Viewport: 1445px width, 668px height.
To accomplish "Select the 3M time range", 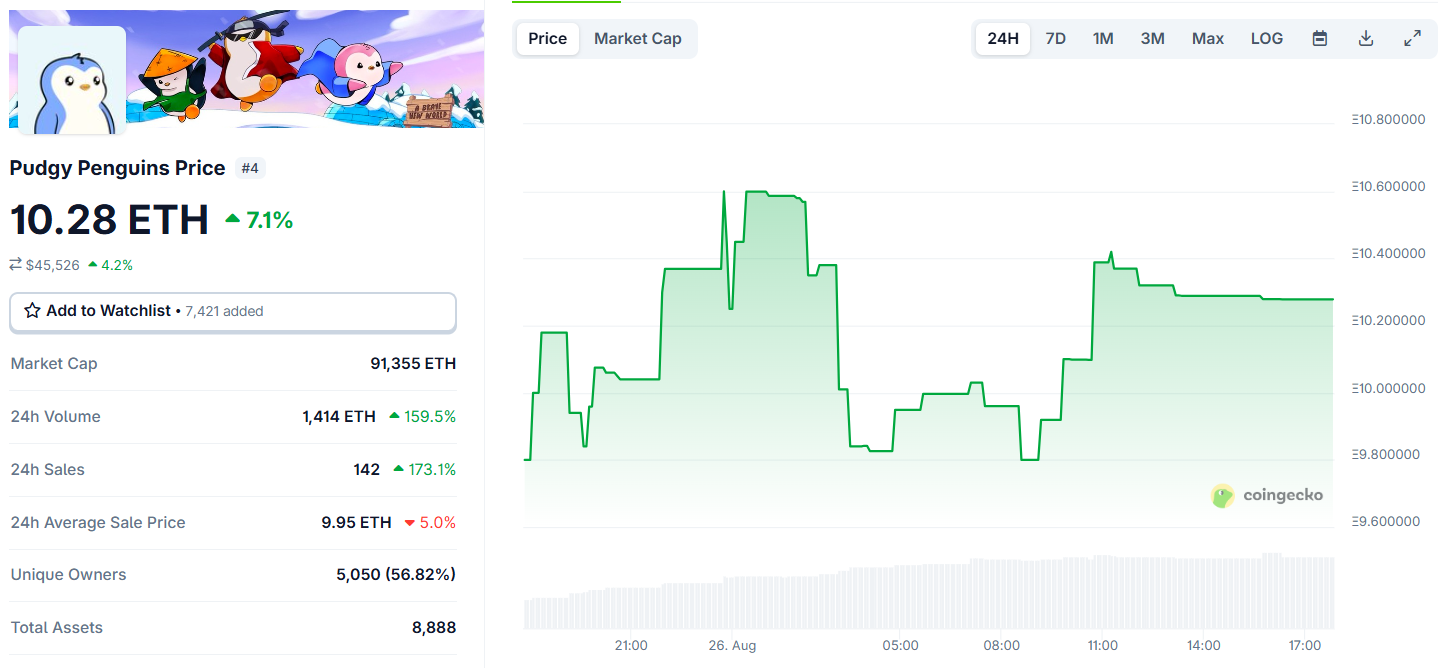I will pyautogui.click(x=1152, y=39).
